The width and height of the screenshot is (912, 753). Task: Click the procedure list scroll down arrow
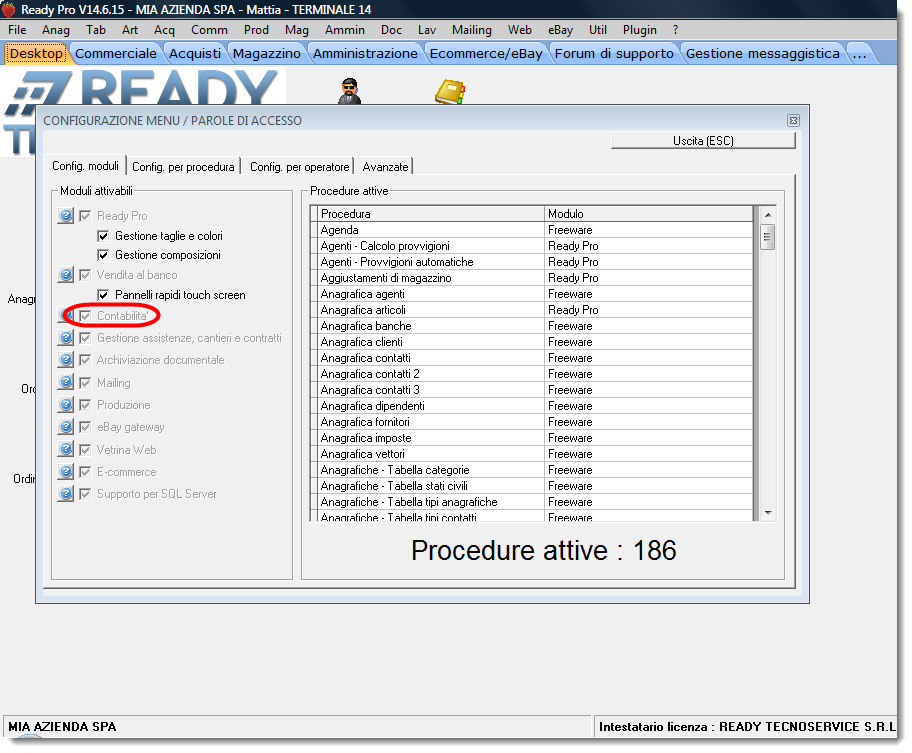768,512
